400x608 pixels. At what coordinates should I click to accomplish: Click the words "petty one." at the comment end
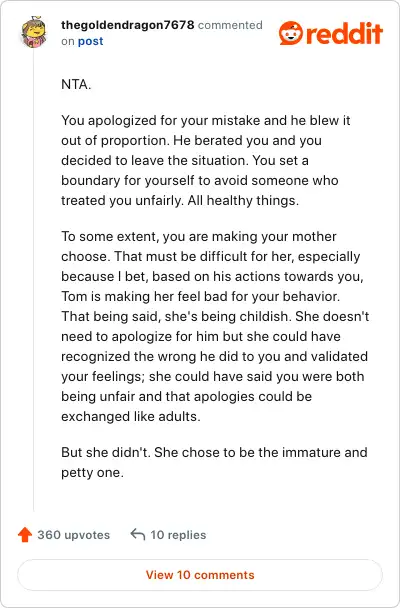click(x=92, y=472)
